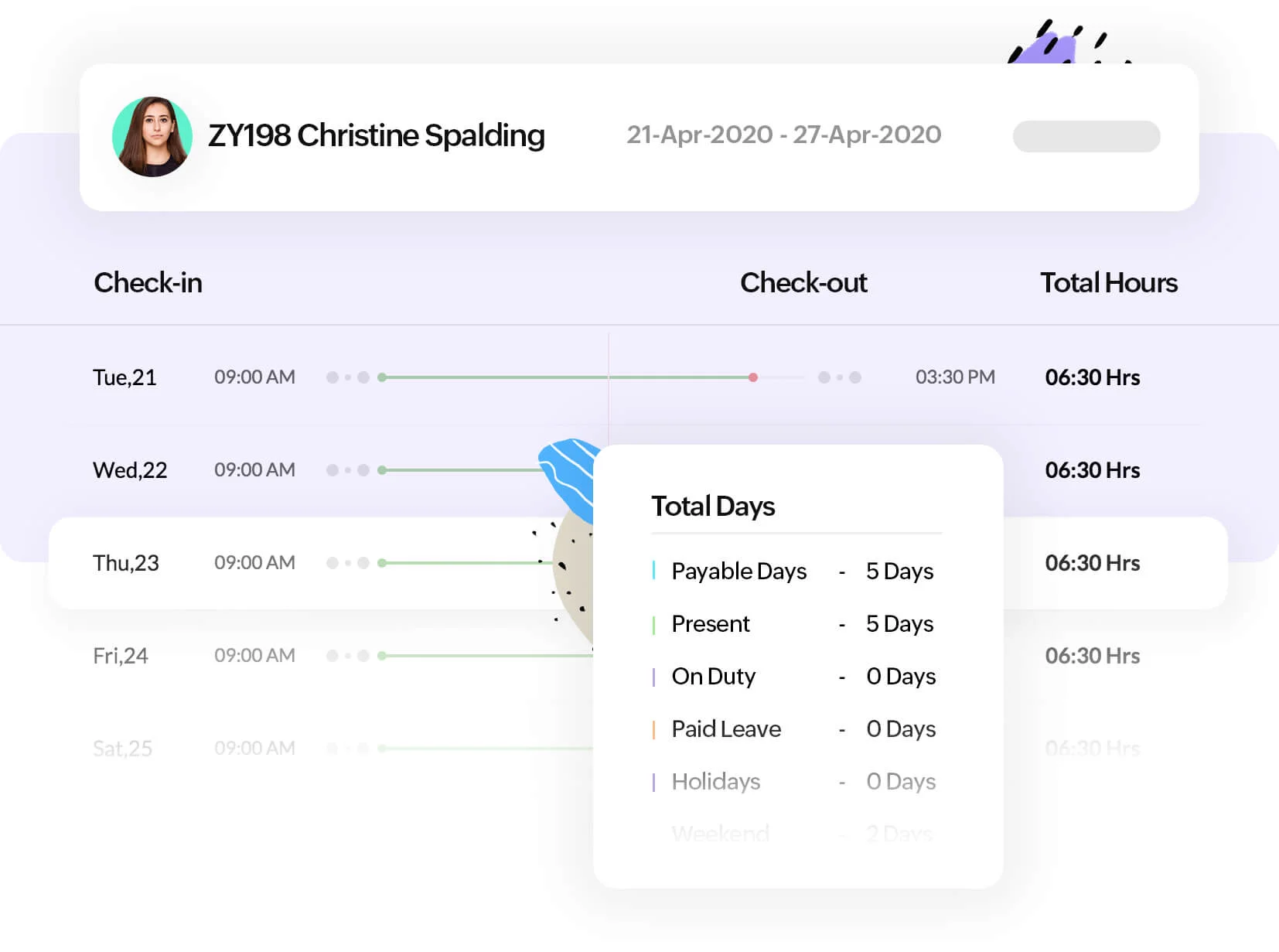Click the 03:30 PM check-out time
1279x952 pixels.
[955, 377]
